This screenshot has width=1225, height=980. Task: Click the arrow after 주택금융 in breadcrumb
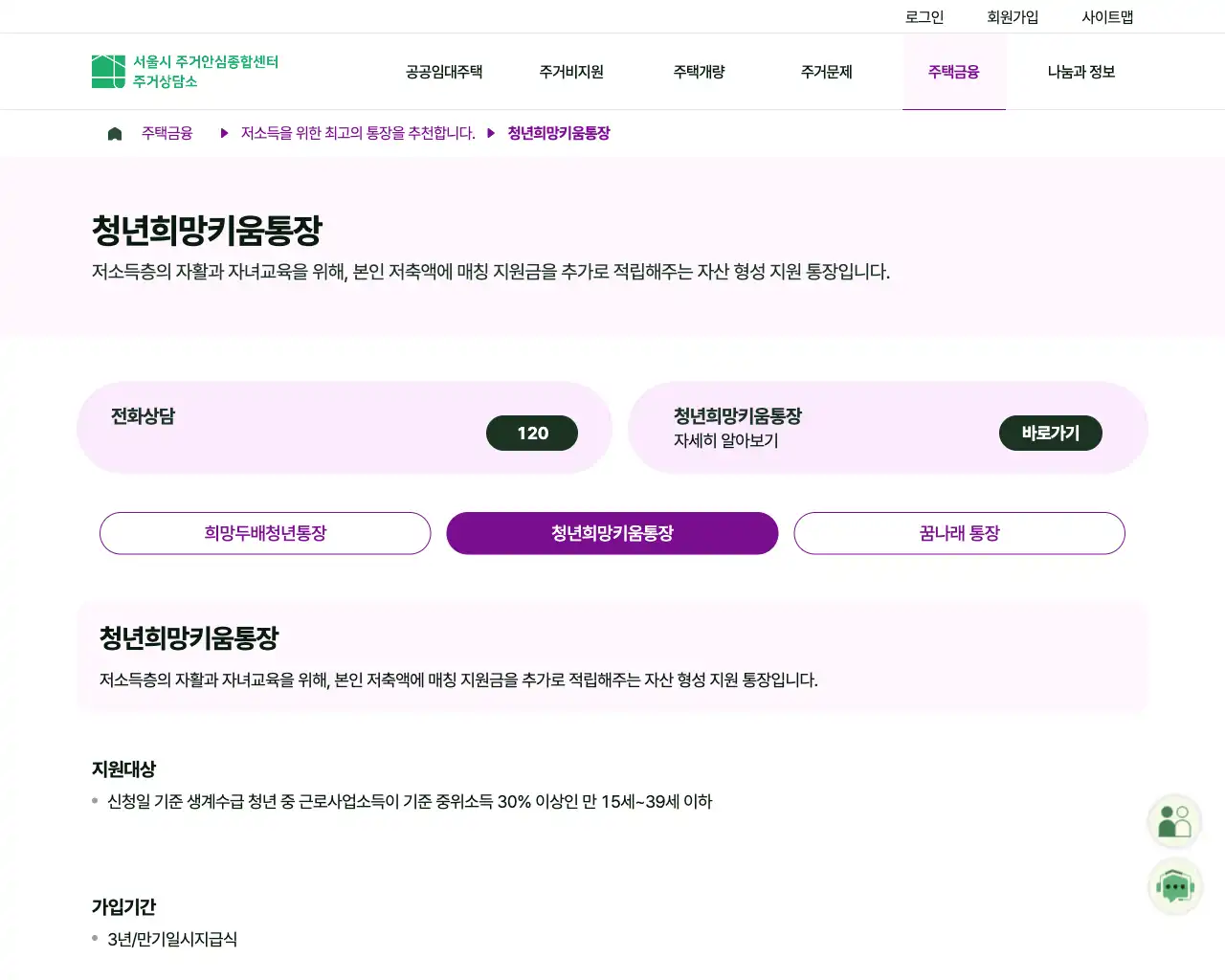pyautogui.click(x=223, y=133)
